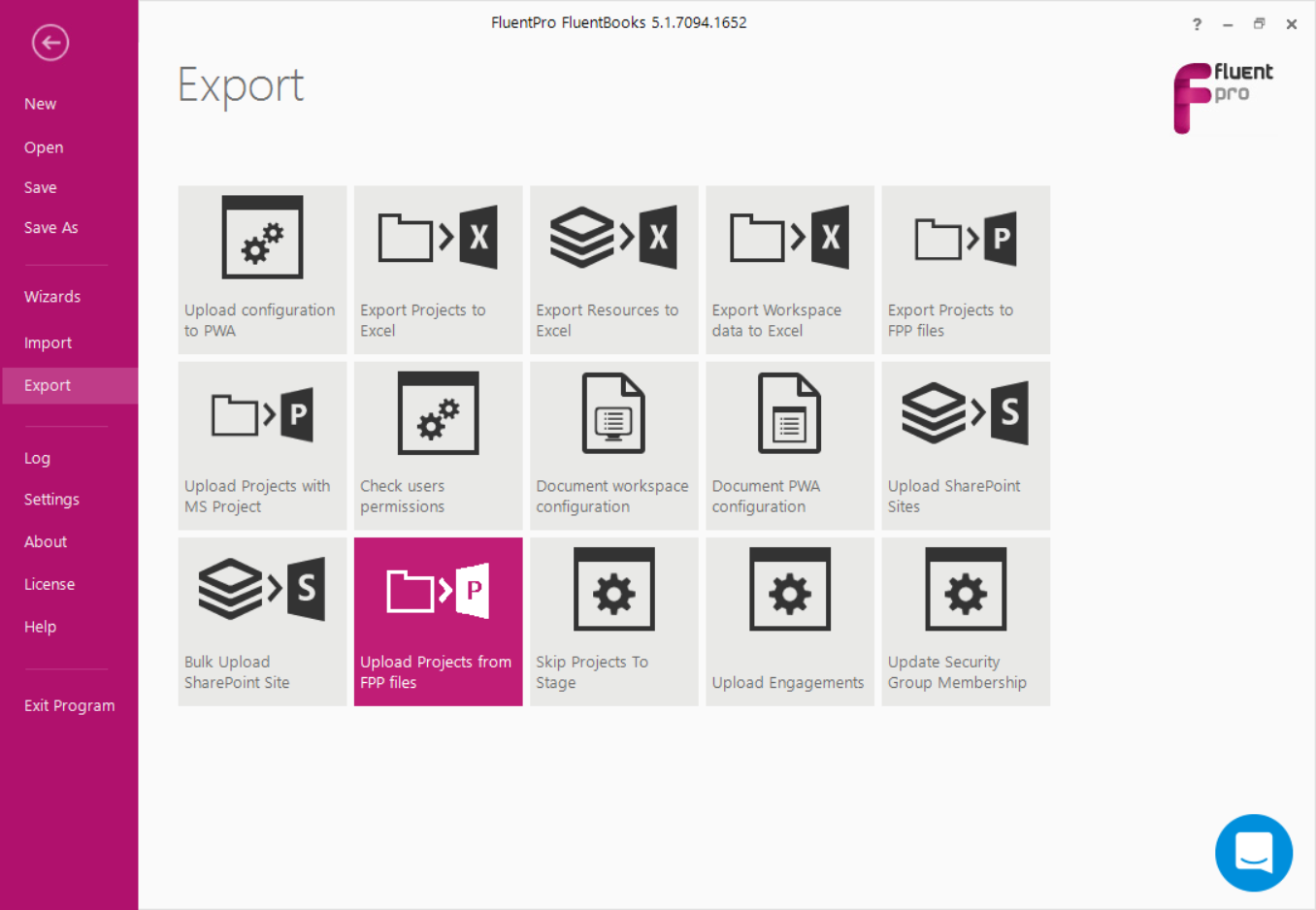Click the back arrow circle icon
Image resolution: width=1316 pixels, height=910 pixels.
coord(50,43)
